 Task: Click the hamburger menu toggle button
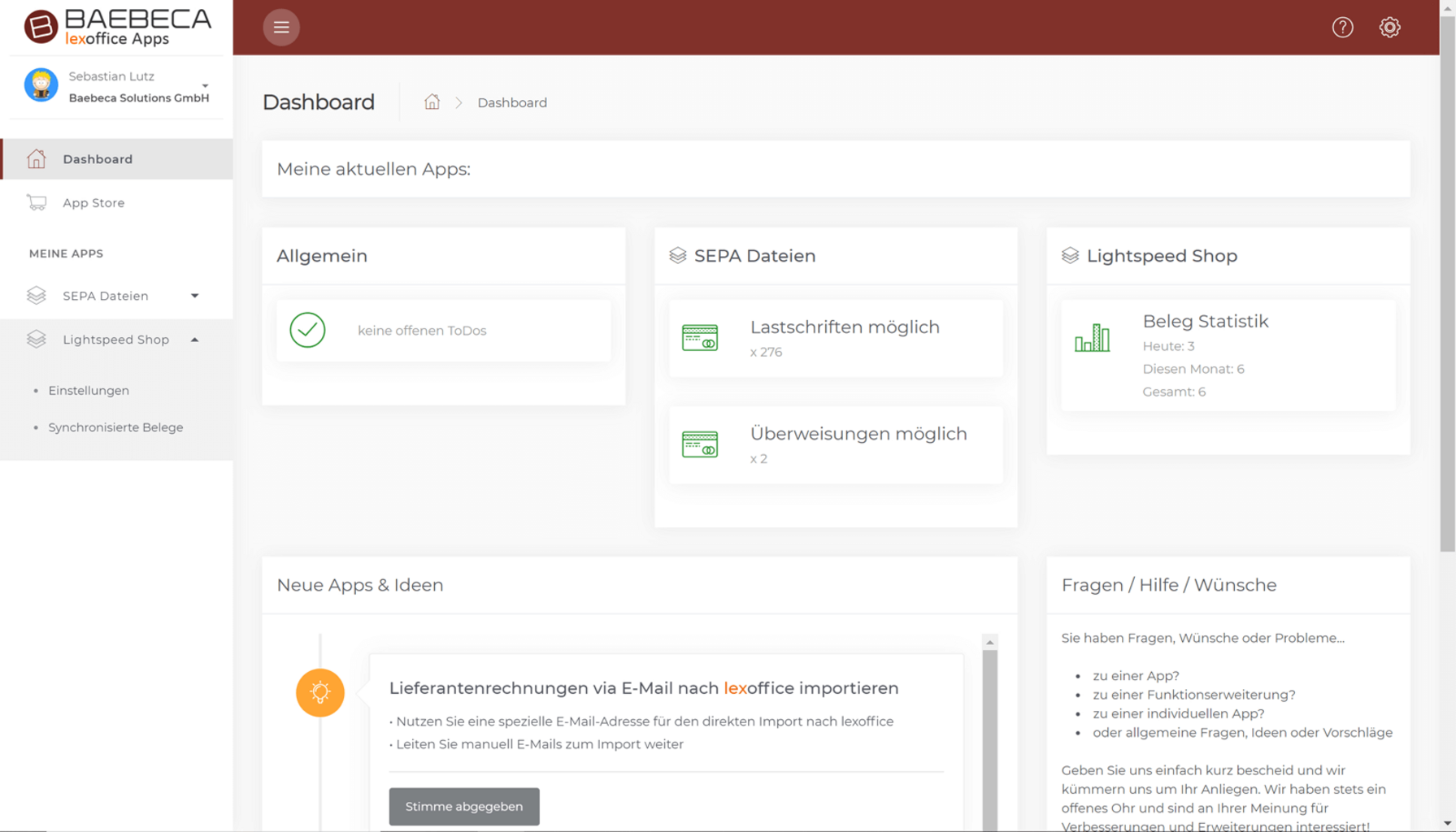click(281, 28)
